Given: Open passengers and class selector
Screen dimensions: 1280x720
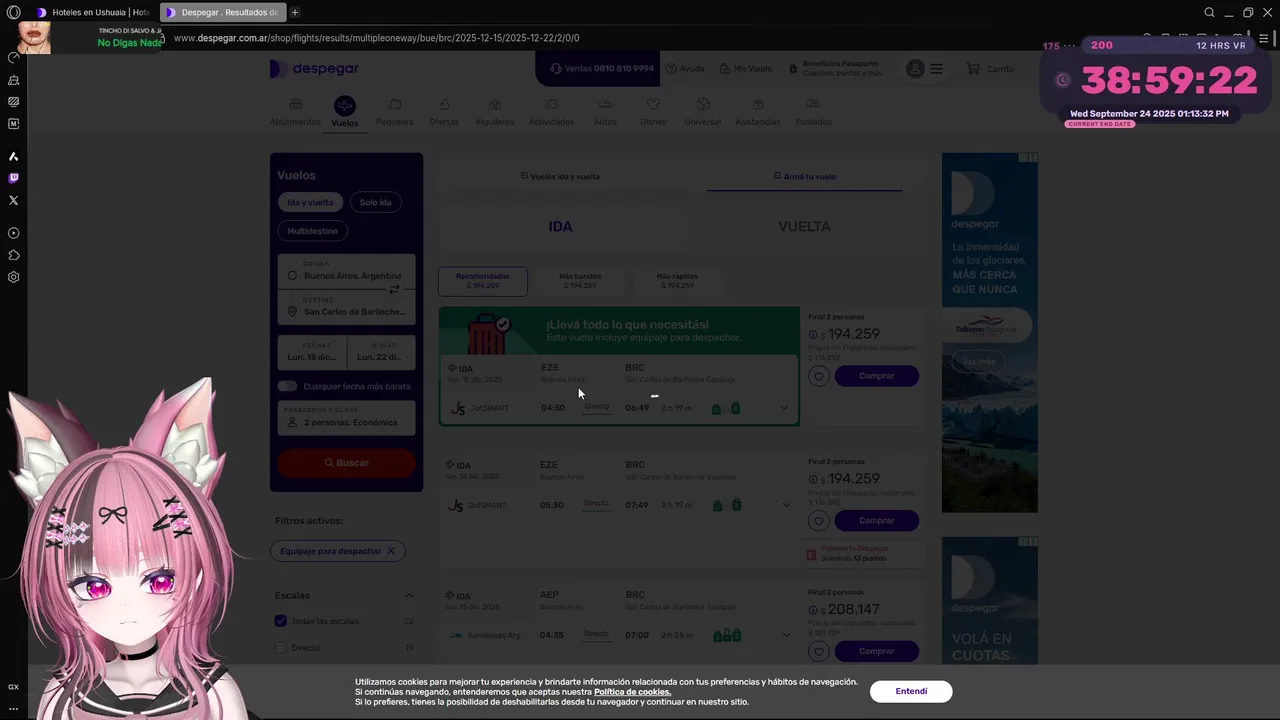Looking at the screenshot, I should [346, 418].
